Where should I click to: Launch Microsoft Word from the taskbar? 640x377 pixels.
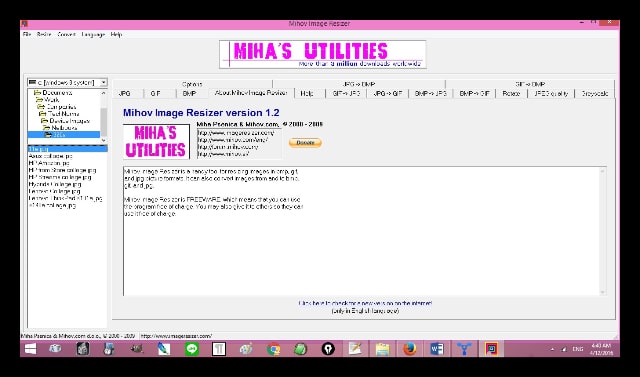coord(437,349)
